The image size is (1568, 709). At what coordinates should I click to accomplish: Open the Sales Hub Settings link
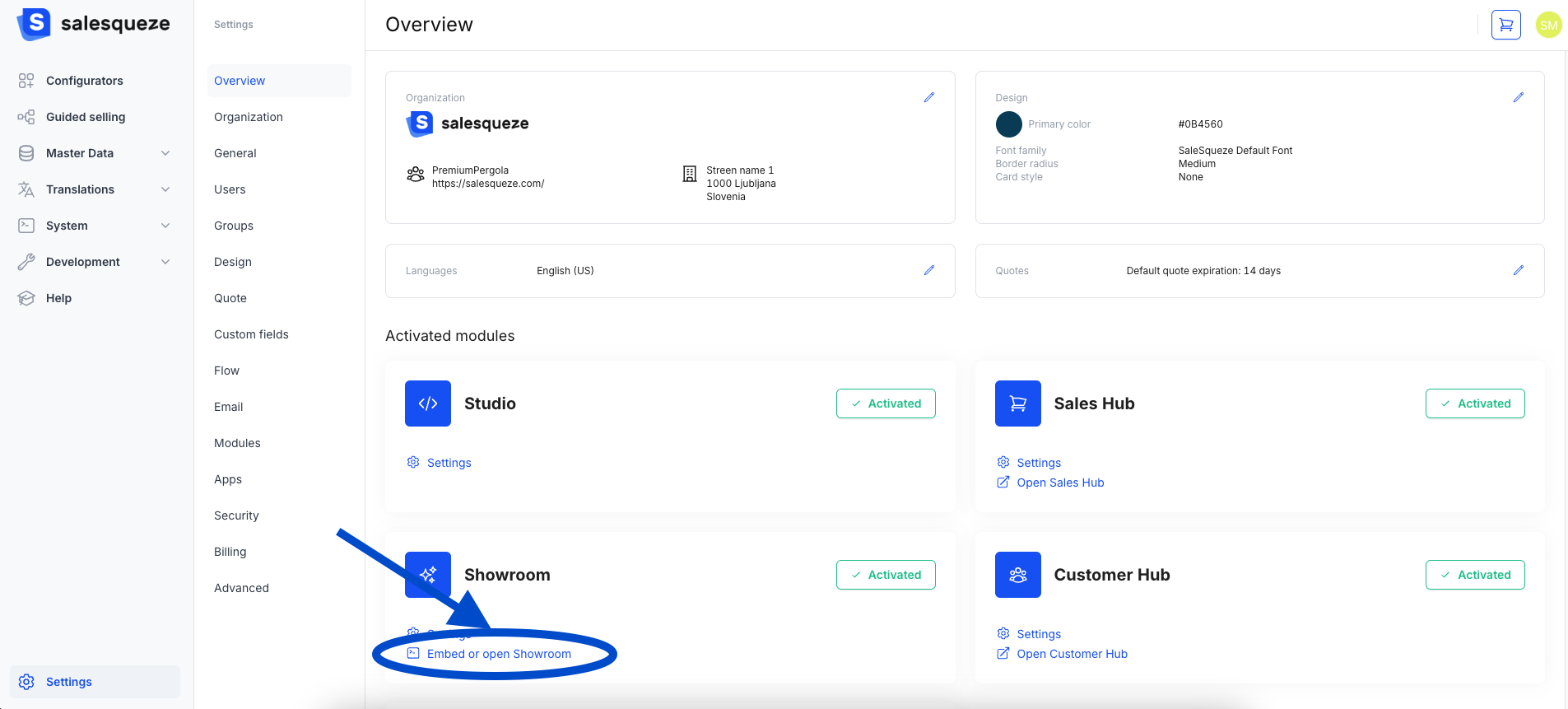pos(1039,463)
